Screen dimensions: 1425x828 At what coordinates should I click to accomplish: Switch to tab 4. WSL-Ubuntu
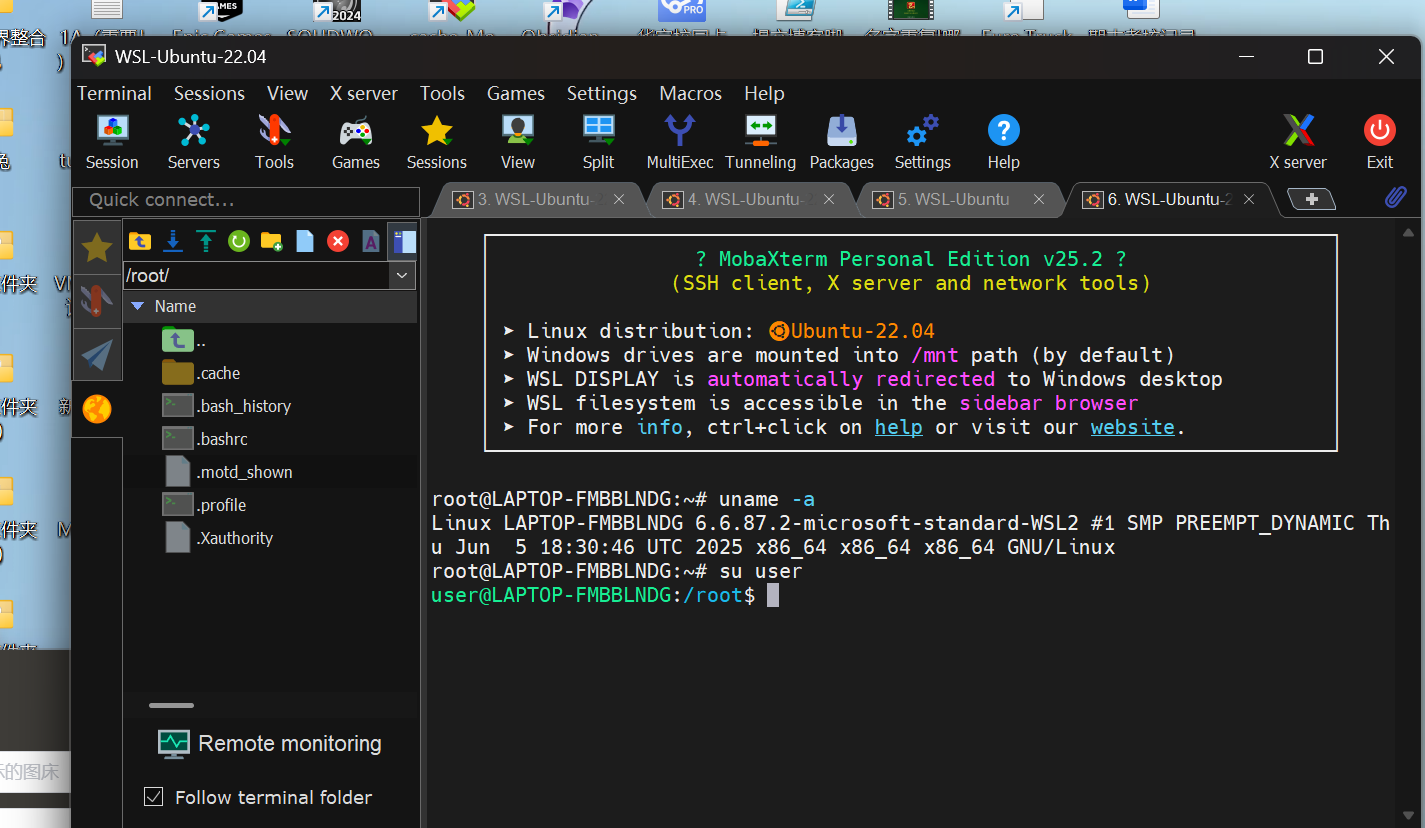click(745, 199)
